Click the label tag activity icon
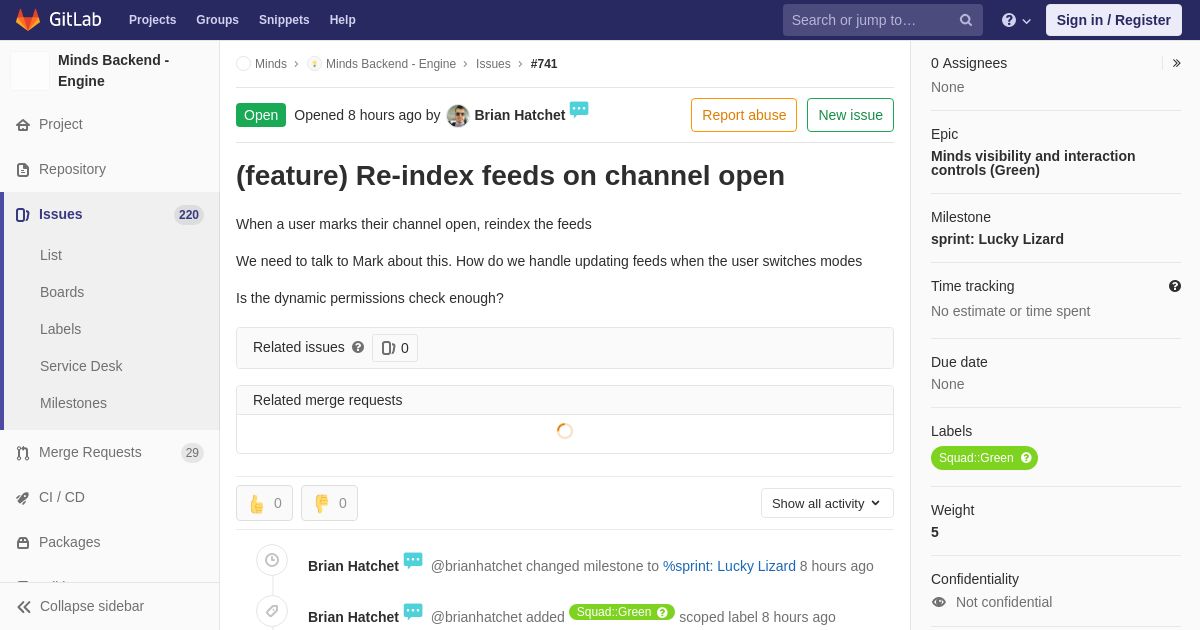The width and height of the screenshot is (1200, 630). [x=272, y=611]
